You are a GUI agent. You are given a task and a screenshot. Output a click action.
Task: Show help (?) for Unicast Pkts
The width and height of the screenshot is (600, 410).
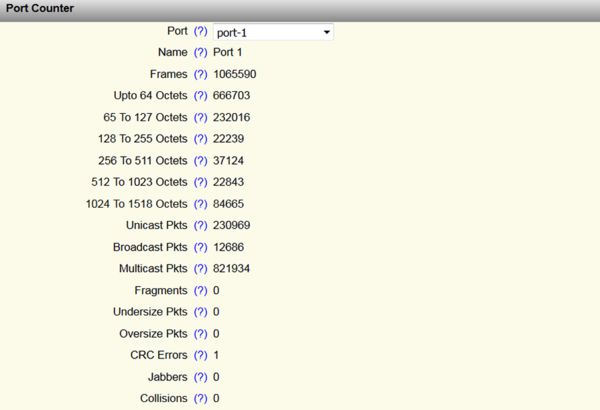[x=200, y=225]
